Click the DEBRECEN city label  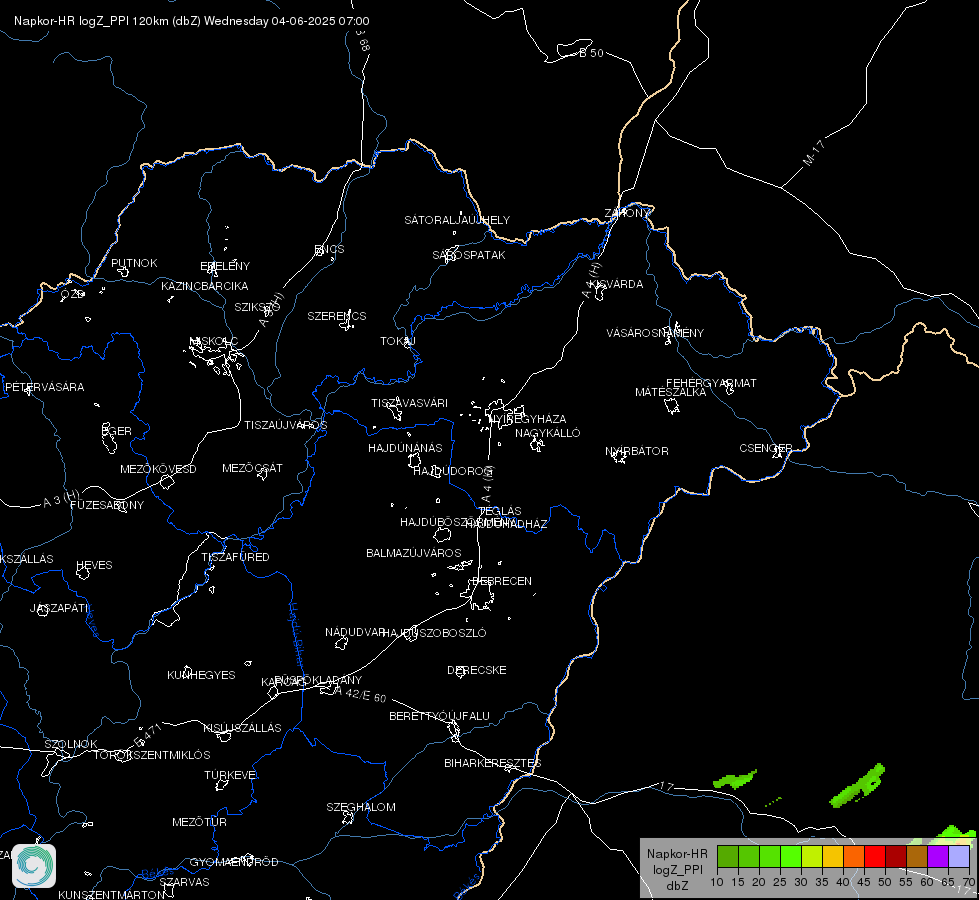pyautogui.click(x=502, y=581)
